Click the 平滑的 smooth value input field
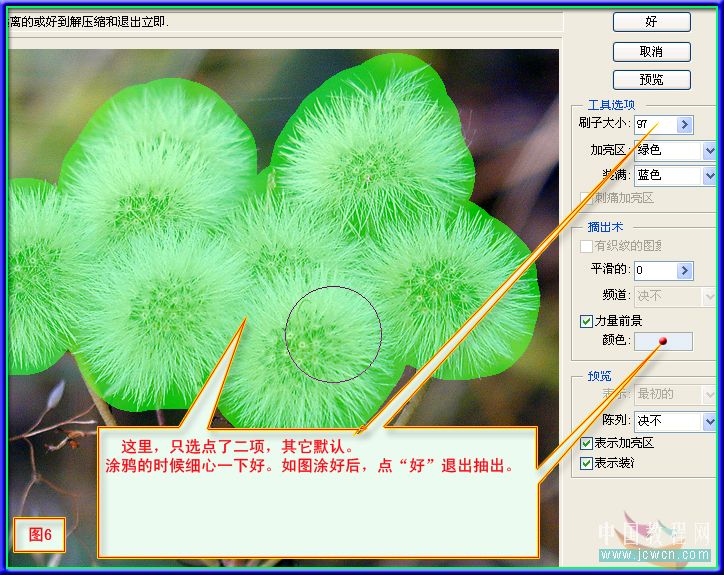 (655, 270)
